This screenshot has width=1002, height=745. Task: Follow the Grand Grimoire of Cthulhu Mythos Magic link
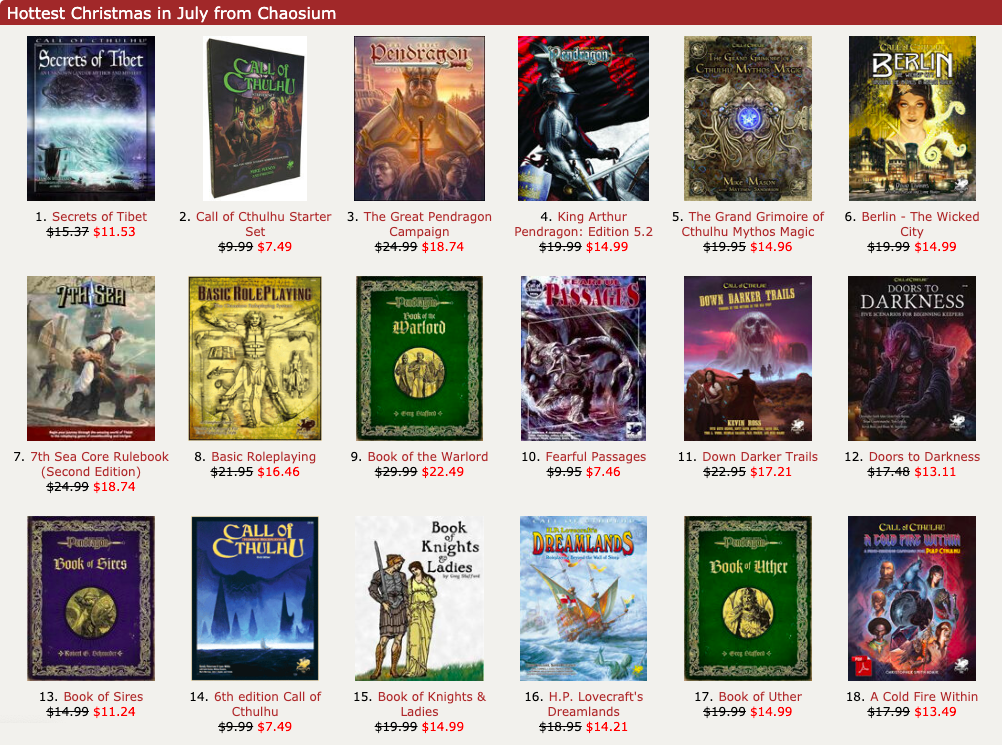pos(752,224)
